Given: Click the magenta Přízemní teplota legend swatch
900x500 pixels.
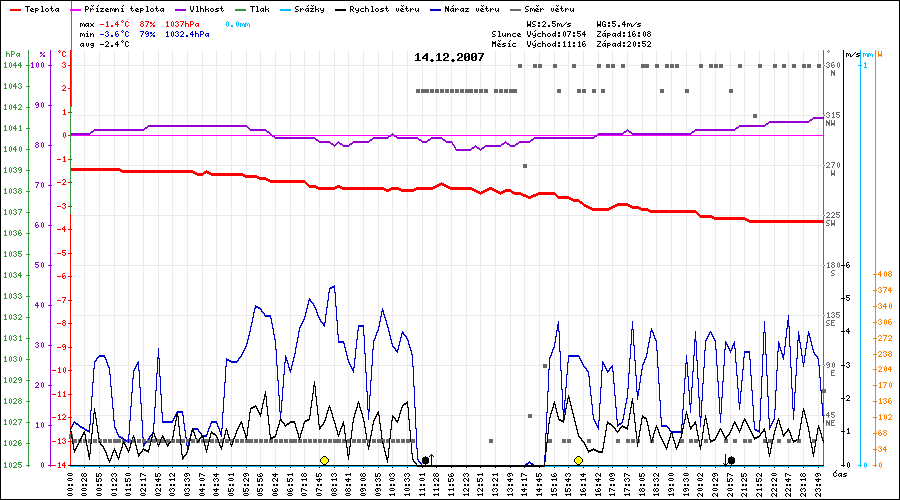Looking at the screenshot, I should click(75, 10).
